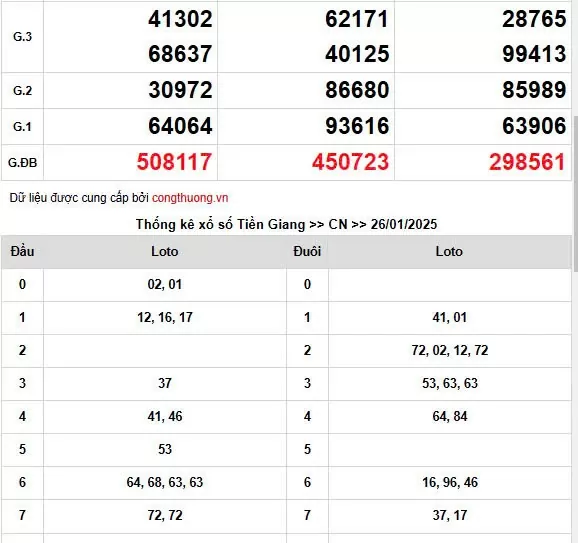The image size is (578, 543).
Task: Select first prize number 93616
Action: (357, 126)
